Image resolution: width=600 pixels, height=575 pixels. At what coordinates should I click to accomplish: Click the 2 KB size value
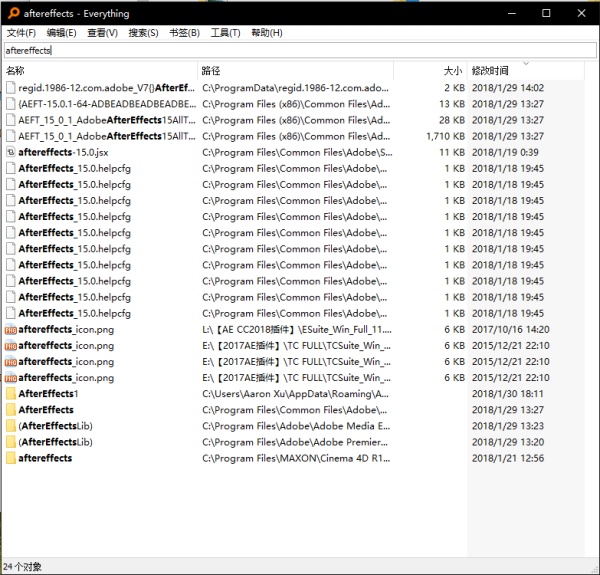[455, 88]
